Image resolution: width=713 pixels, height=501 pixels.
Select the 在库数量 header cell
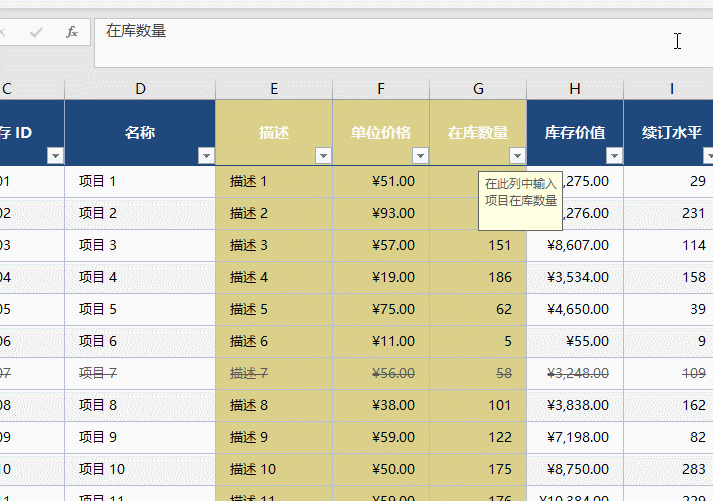[478, 132]
